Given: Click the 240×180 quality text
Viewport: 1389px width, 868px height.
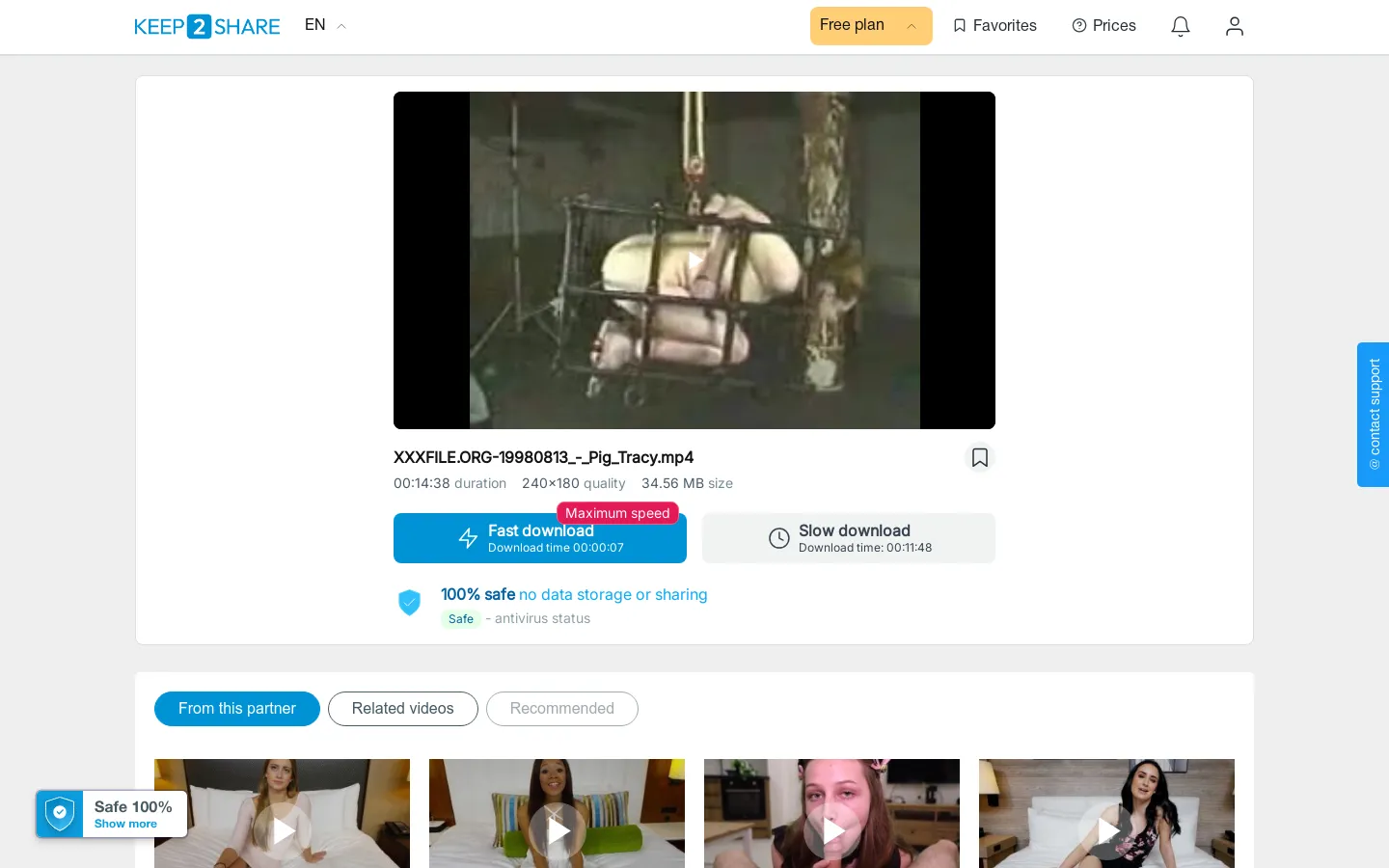Looking at the screenshot, I should click(x=573, y=483).
